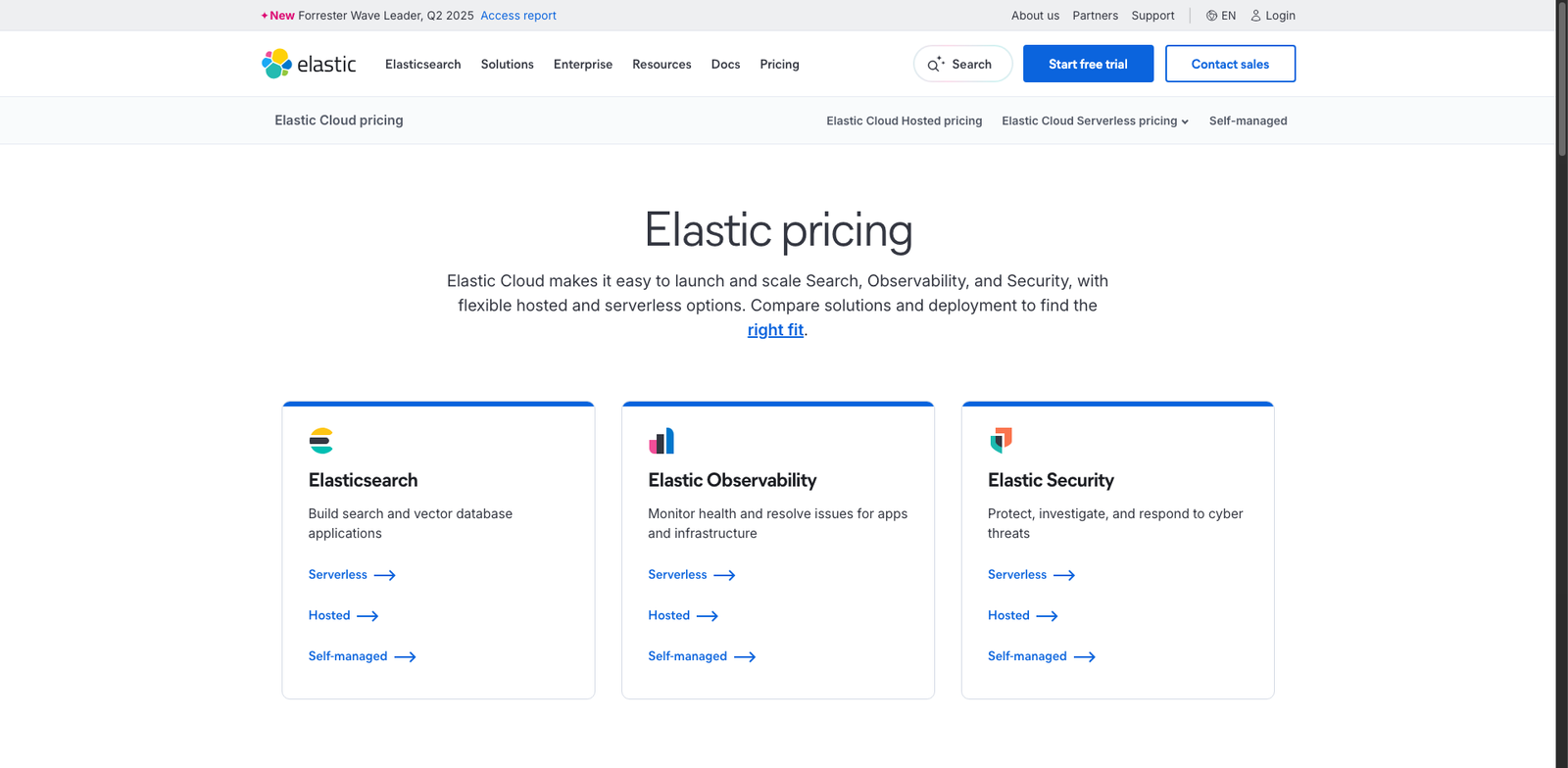Click the Elastic Cloud pricing subnav title

(339, 120)
